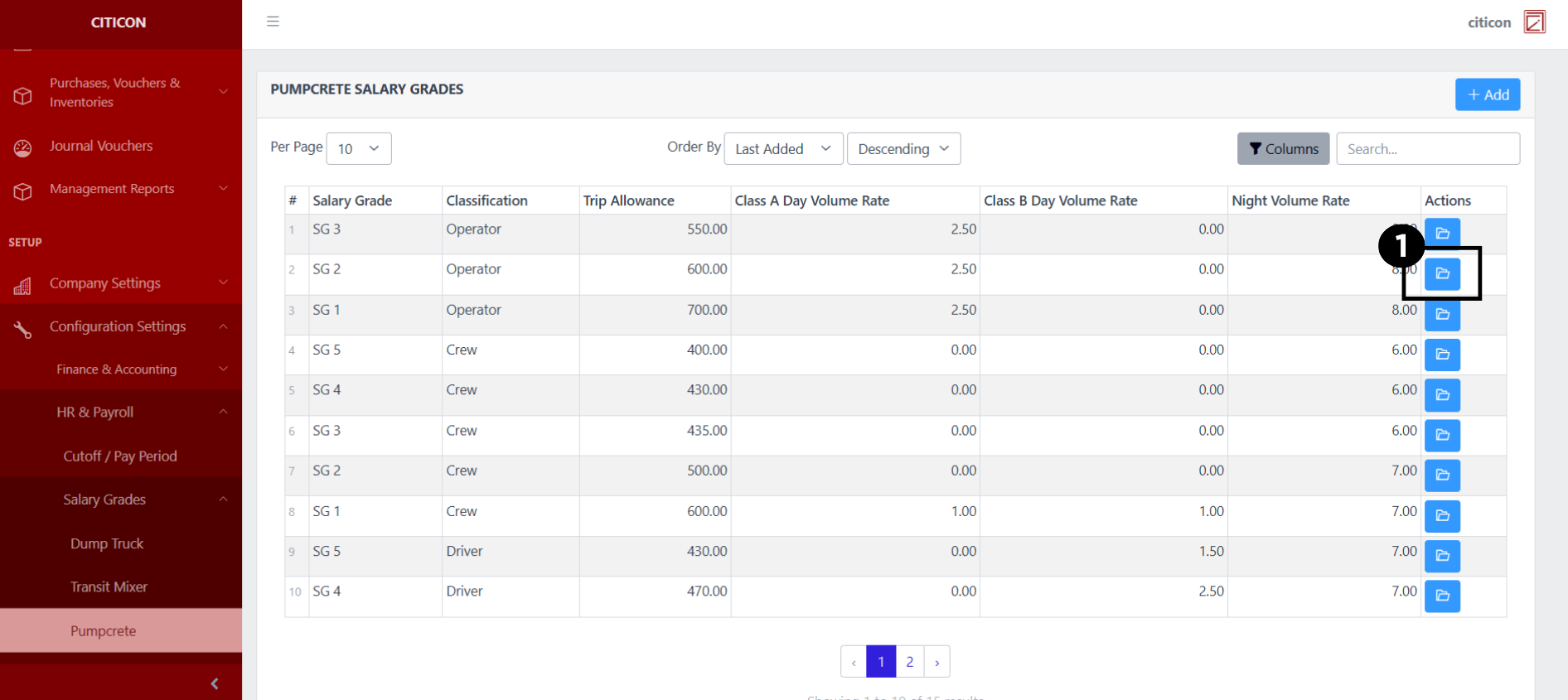Collapse sidebar using bottom arrow icon
The width and height of the screenshot is (1568, 700).
[x=215, y=683]
